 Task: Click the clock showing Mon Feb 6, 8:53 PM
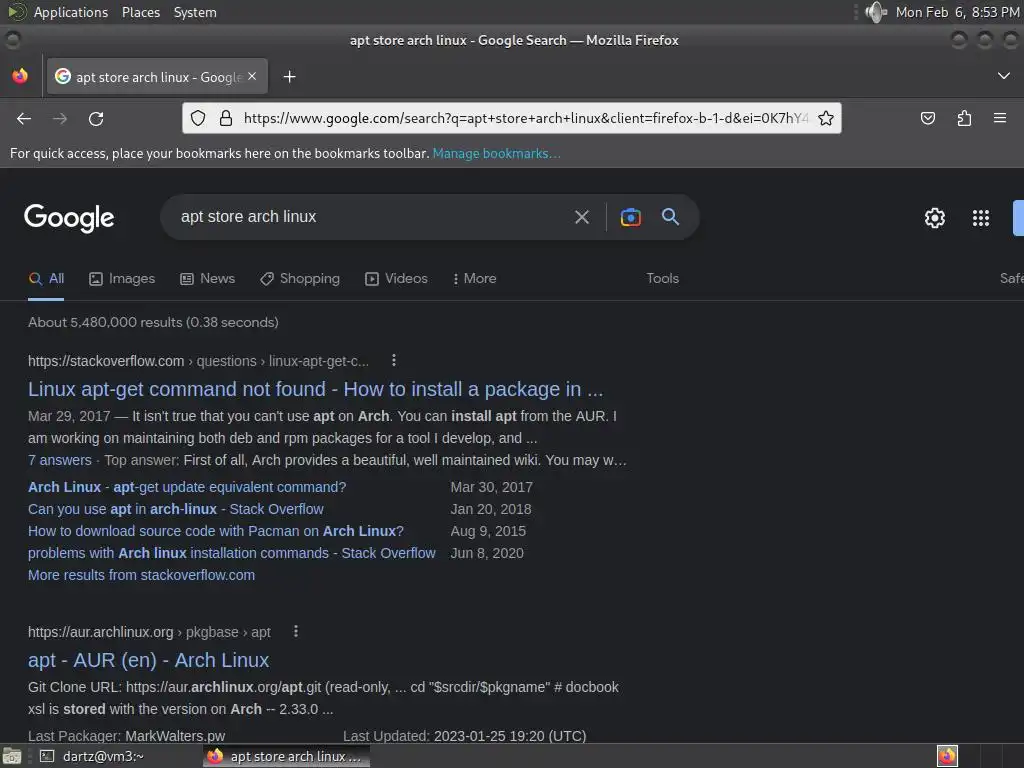click(x=957, y=12)
